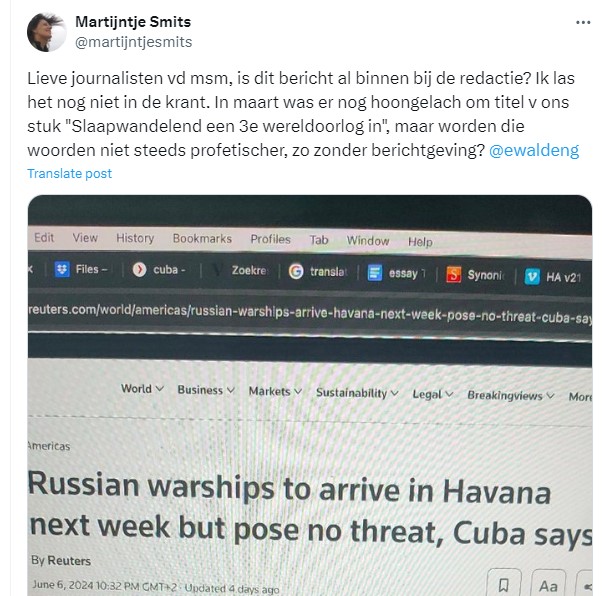The image size is (608, 596).
Task: Expand the Markets dropdown menu
Action: coord(275,392)
